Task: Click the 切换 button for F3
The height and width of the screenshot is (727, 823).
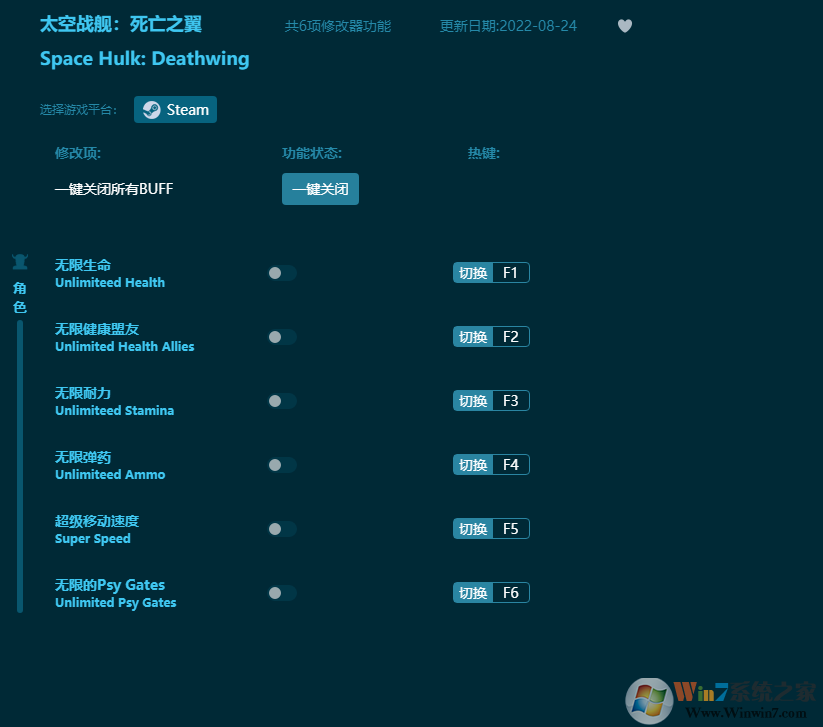Action: pos(473,401)
